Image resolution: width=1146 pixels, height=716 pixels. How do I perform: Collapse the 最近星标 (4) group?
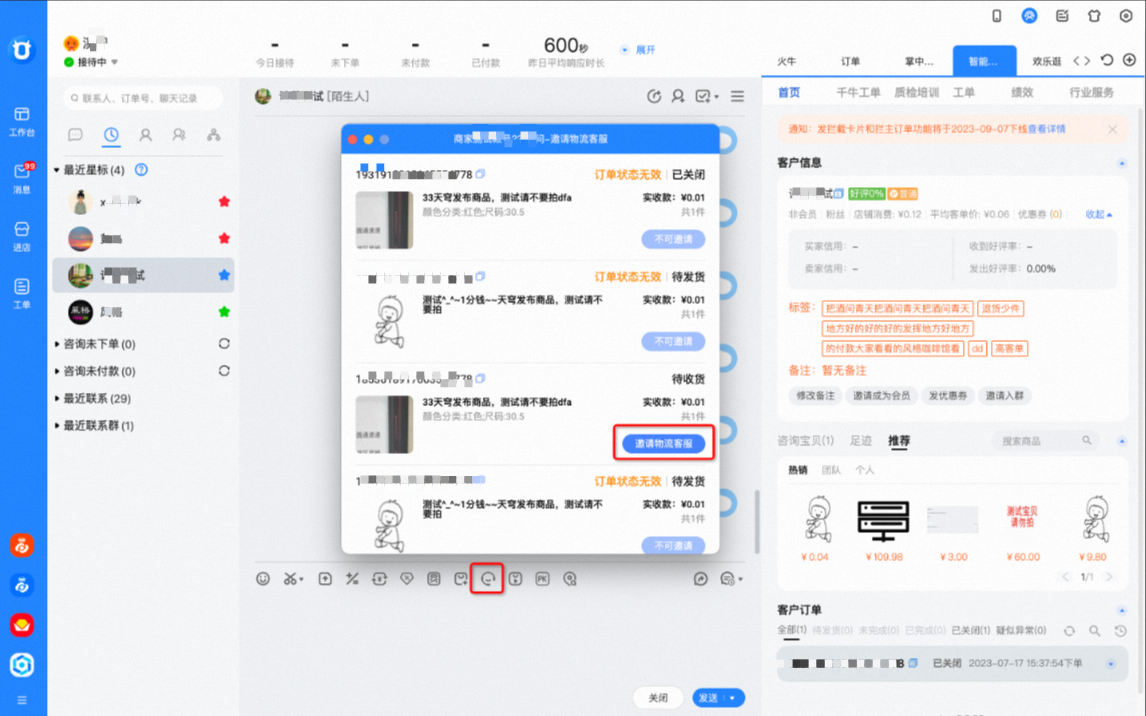pyautogui.click(x=57, y=170)
